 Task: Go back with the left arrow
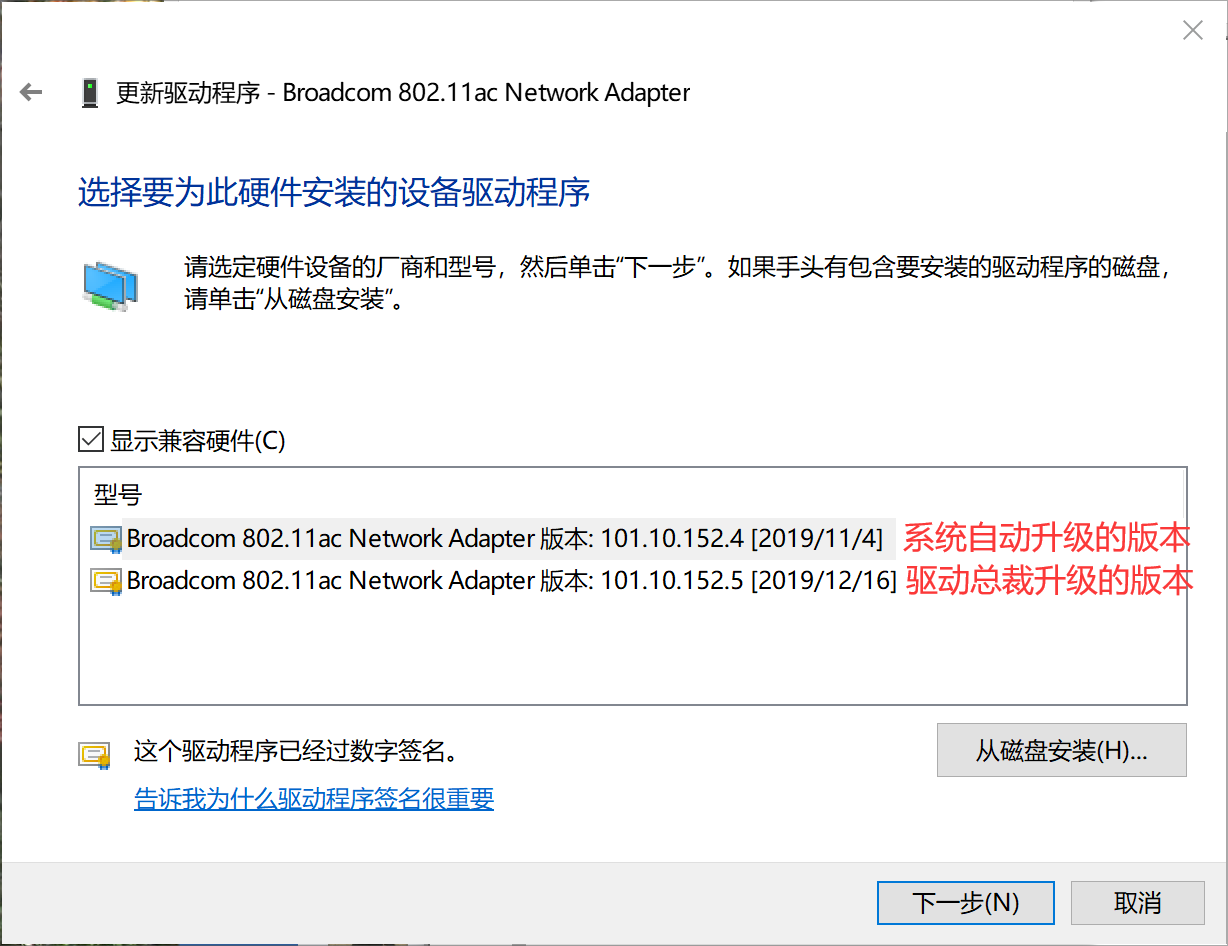point(31,93)
